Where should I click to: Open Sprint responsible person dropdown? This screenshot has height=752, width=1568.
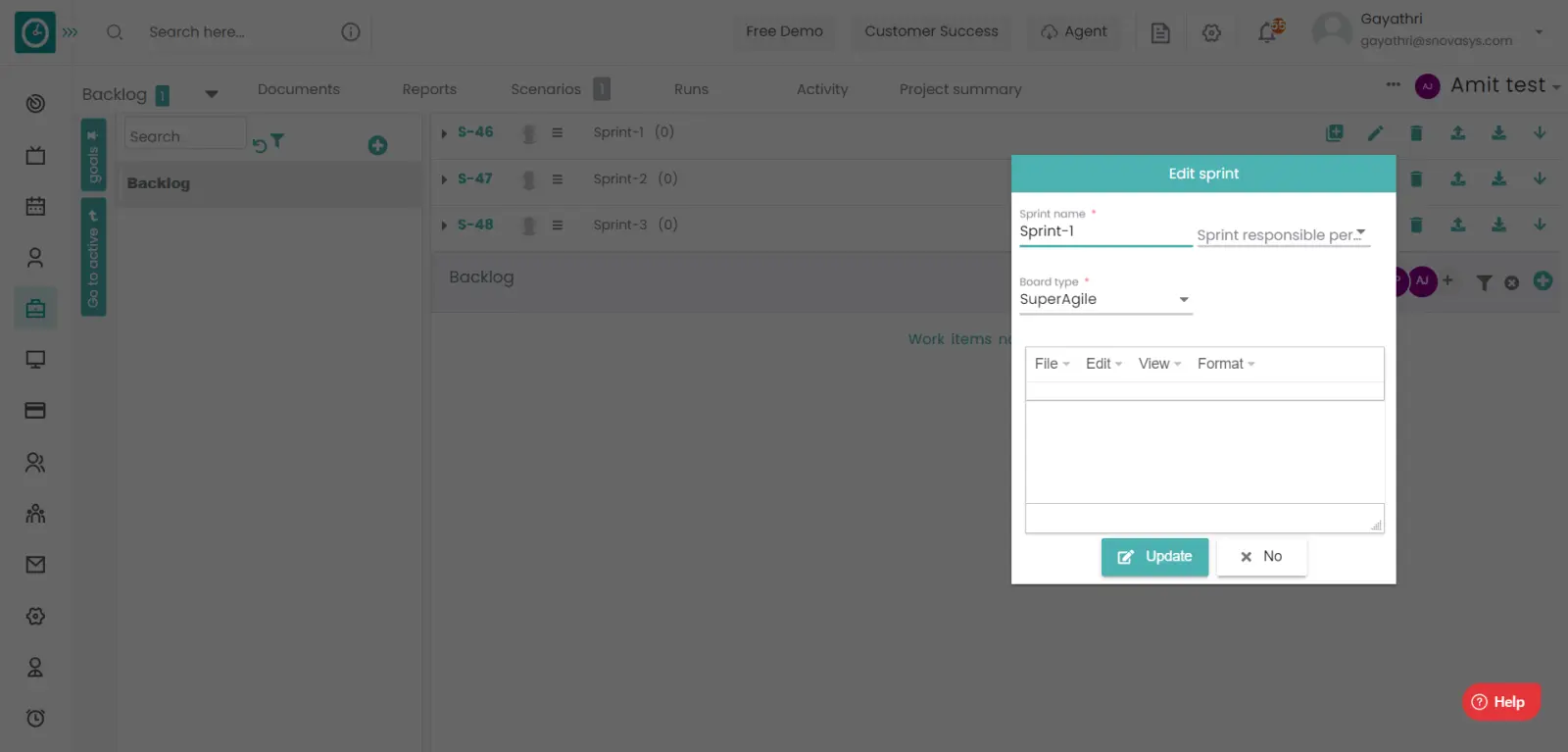tap(1283, 235)
